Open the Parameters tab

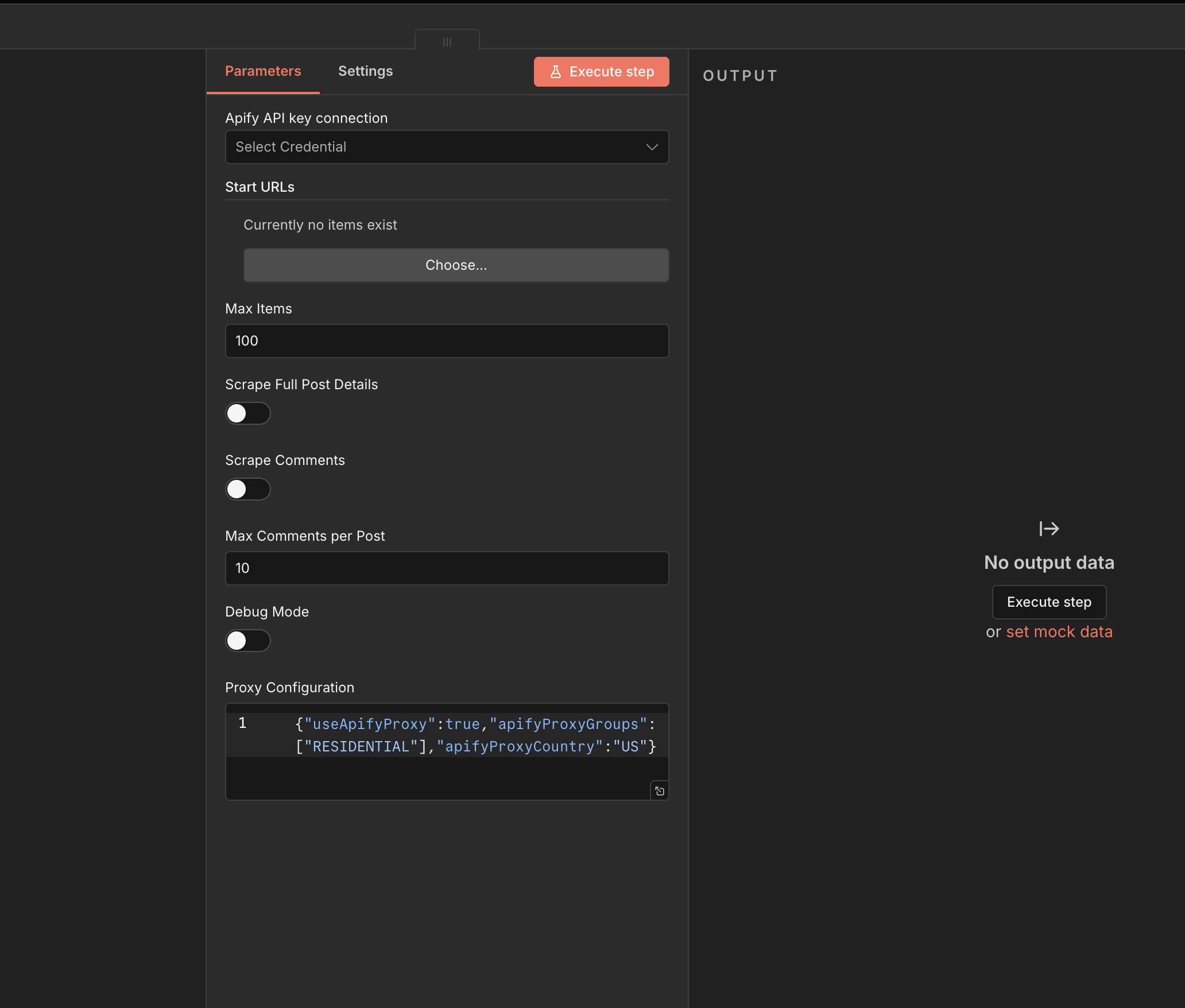pyautogui.click(x=263, y=71)
